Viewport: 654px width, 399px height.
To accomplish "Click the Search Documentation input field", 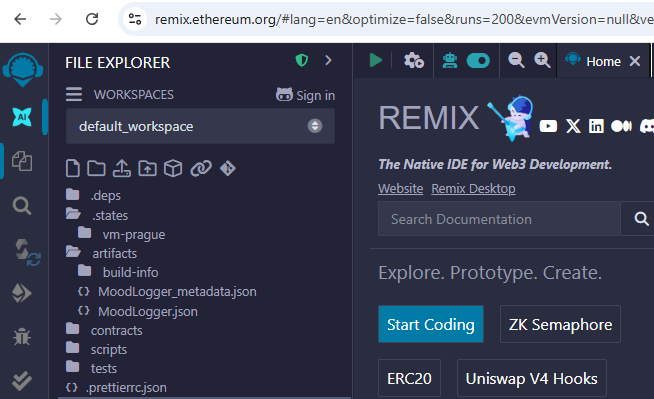I will click(x=499, y=219).
